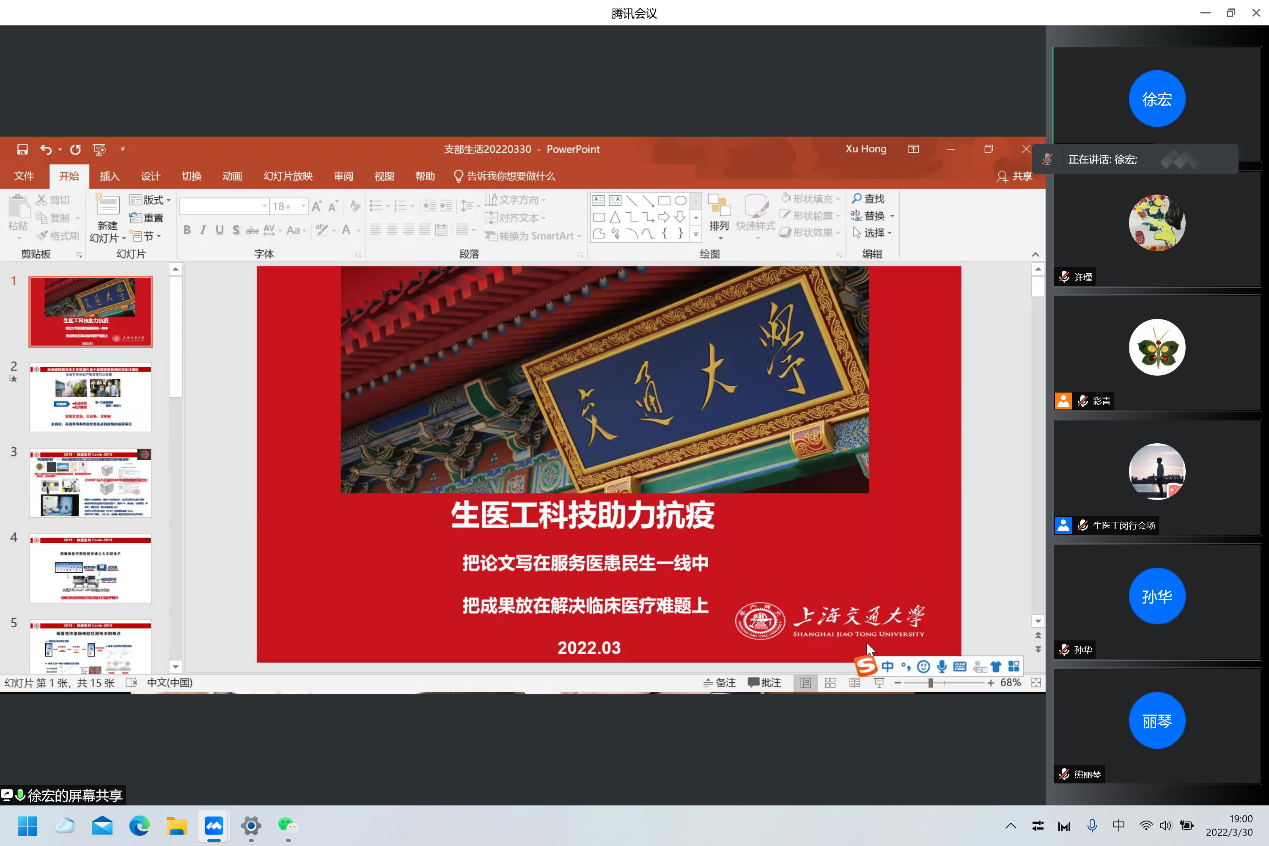Viewport: 1269px width, 846px height.
Task: Toggle Normal view button in status bar
Action: pyautogui.click(x=805, y=683)
